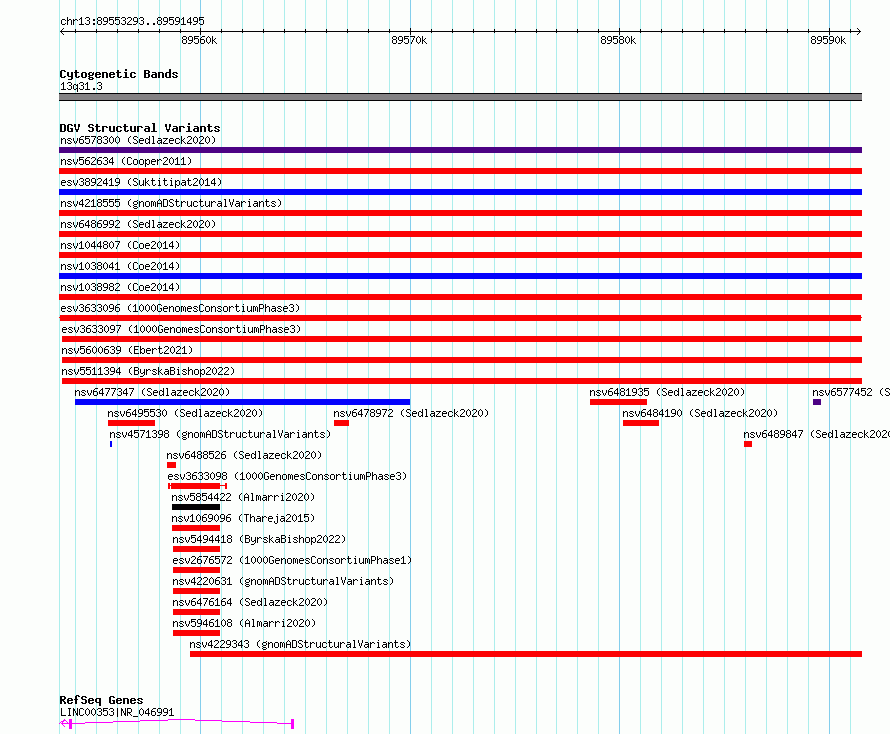Screen dimensions: 890x734
Task: Open nsv4218555 (gnomADStructuralVariants) label
Action: (x=171, y=203)
